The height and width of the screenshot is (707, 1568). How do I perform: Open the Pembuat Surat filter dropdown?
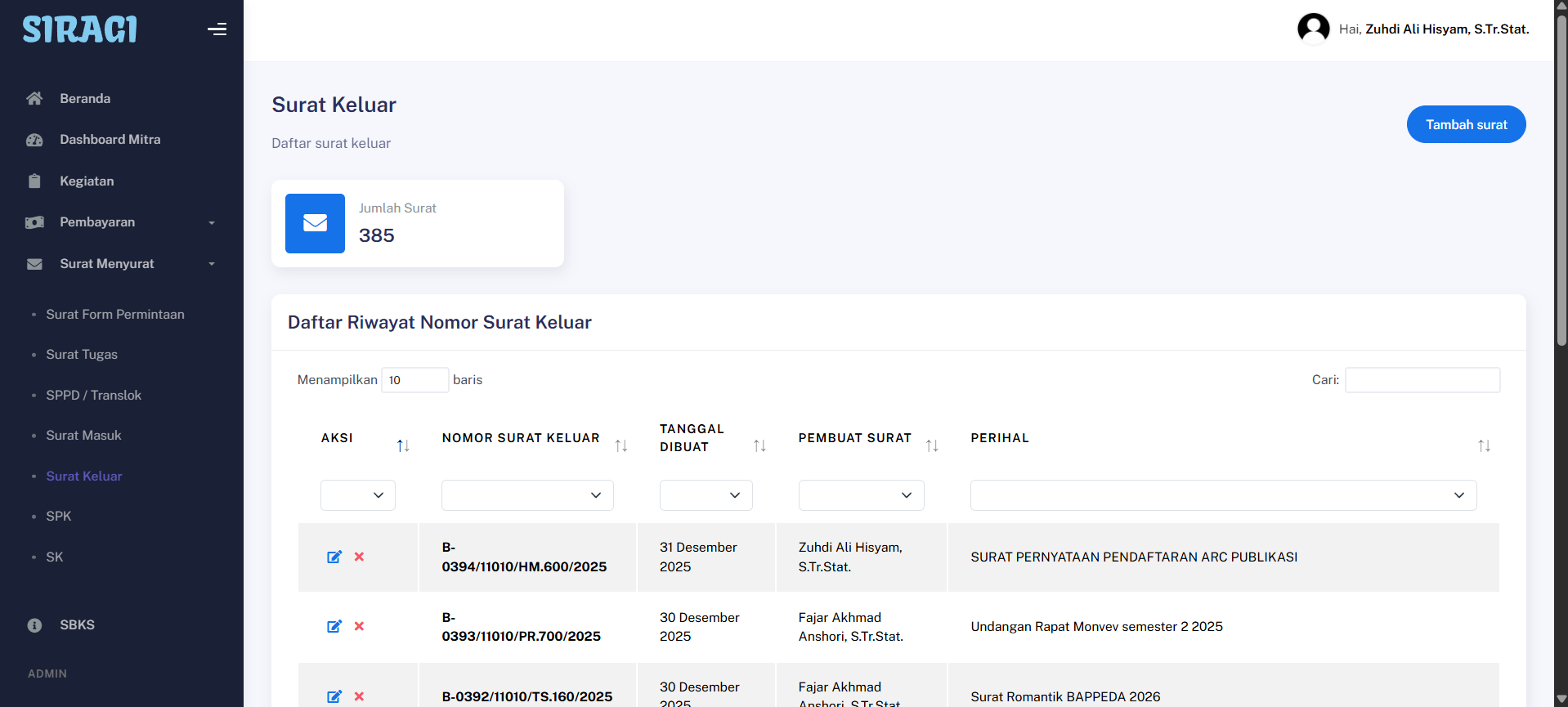(861, 495)
